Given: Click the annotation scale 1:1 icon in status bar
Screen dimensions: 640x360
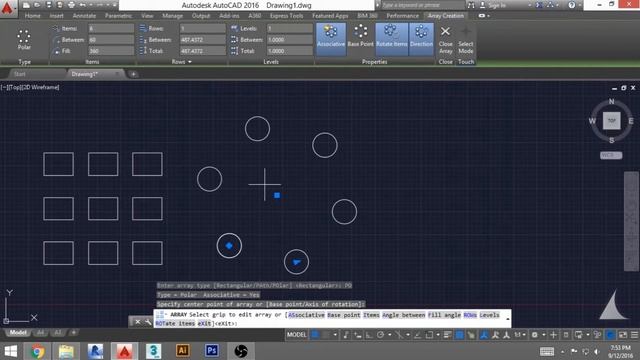Looking at the screenshot, I should (x=517, y=335).
